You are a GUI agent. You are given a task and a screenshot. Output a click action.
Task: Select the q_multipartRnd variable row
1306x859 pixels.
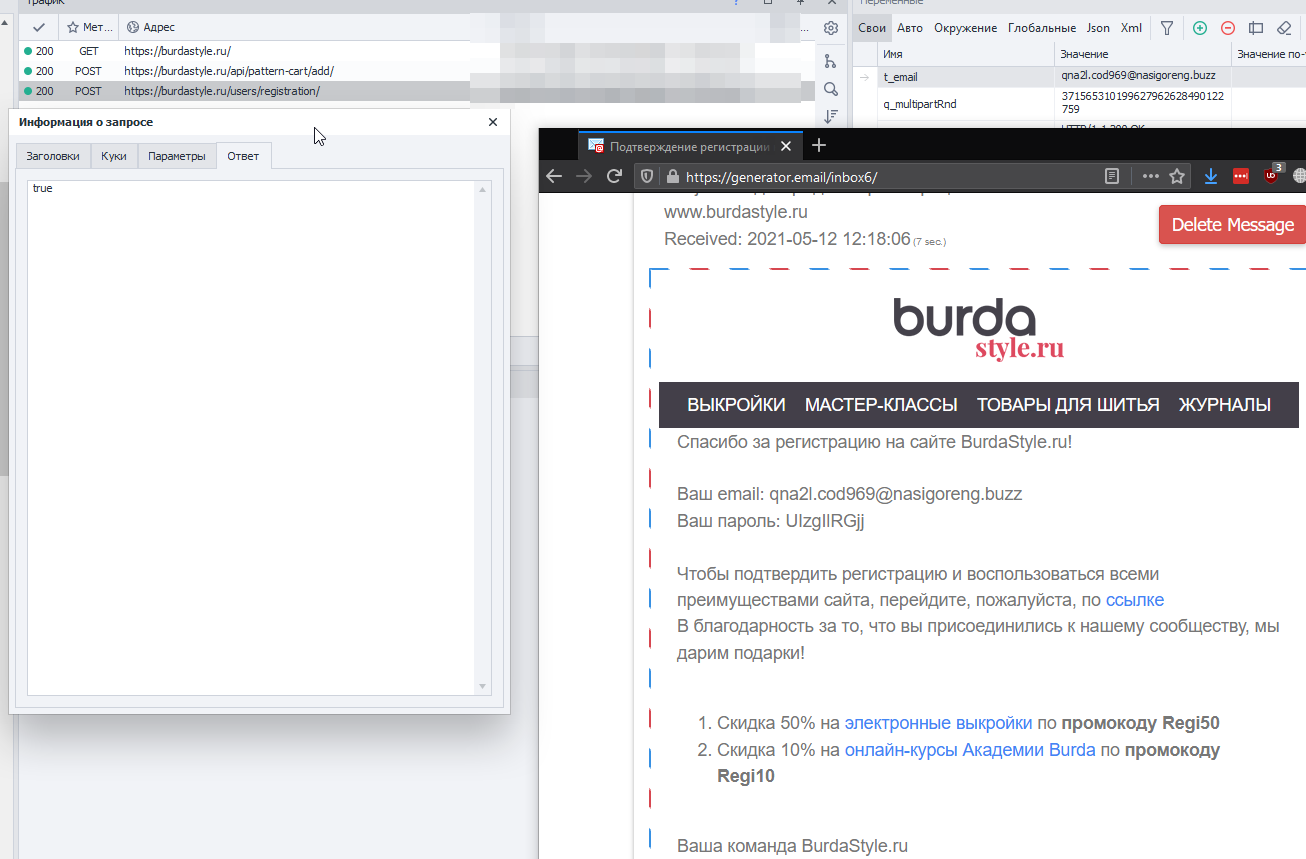tap(1079, 103)
